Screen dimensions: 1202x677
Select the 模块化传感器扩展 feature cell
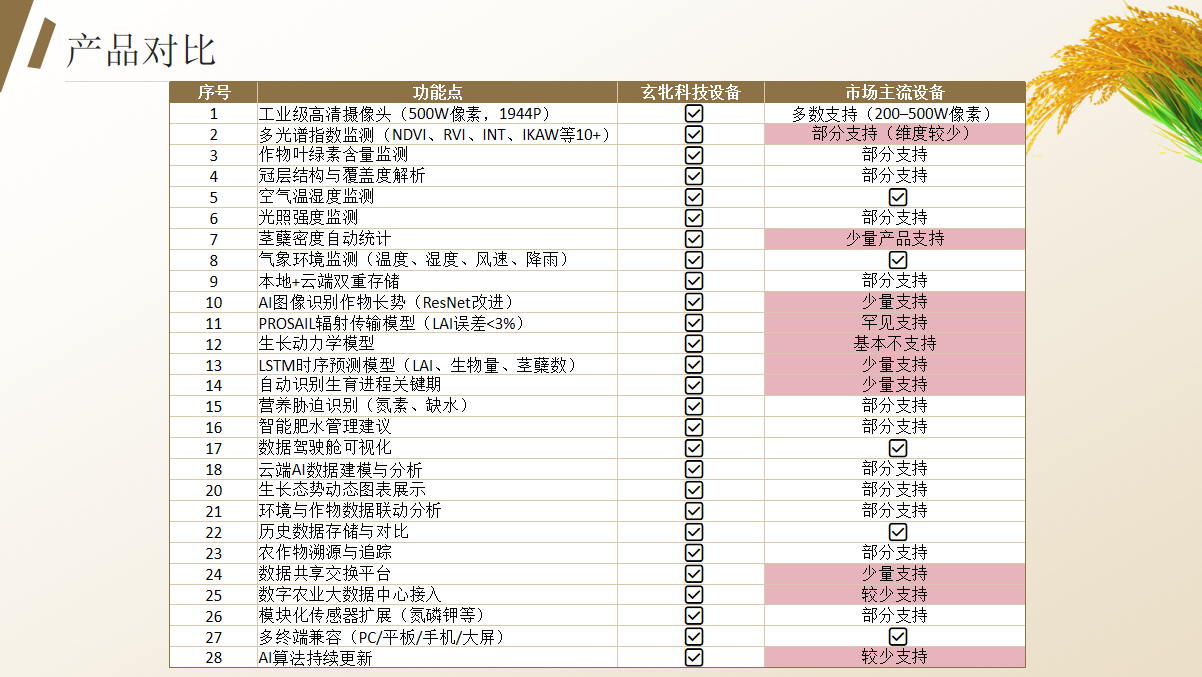coord(437,615)
